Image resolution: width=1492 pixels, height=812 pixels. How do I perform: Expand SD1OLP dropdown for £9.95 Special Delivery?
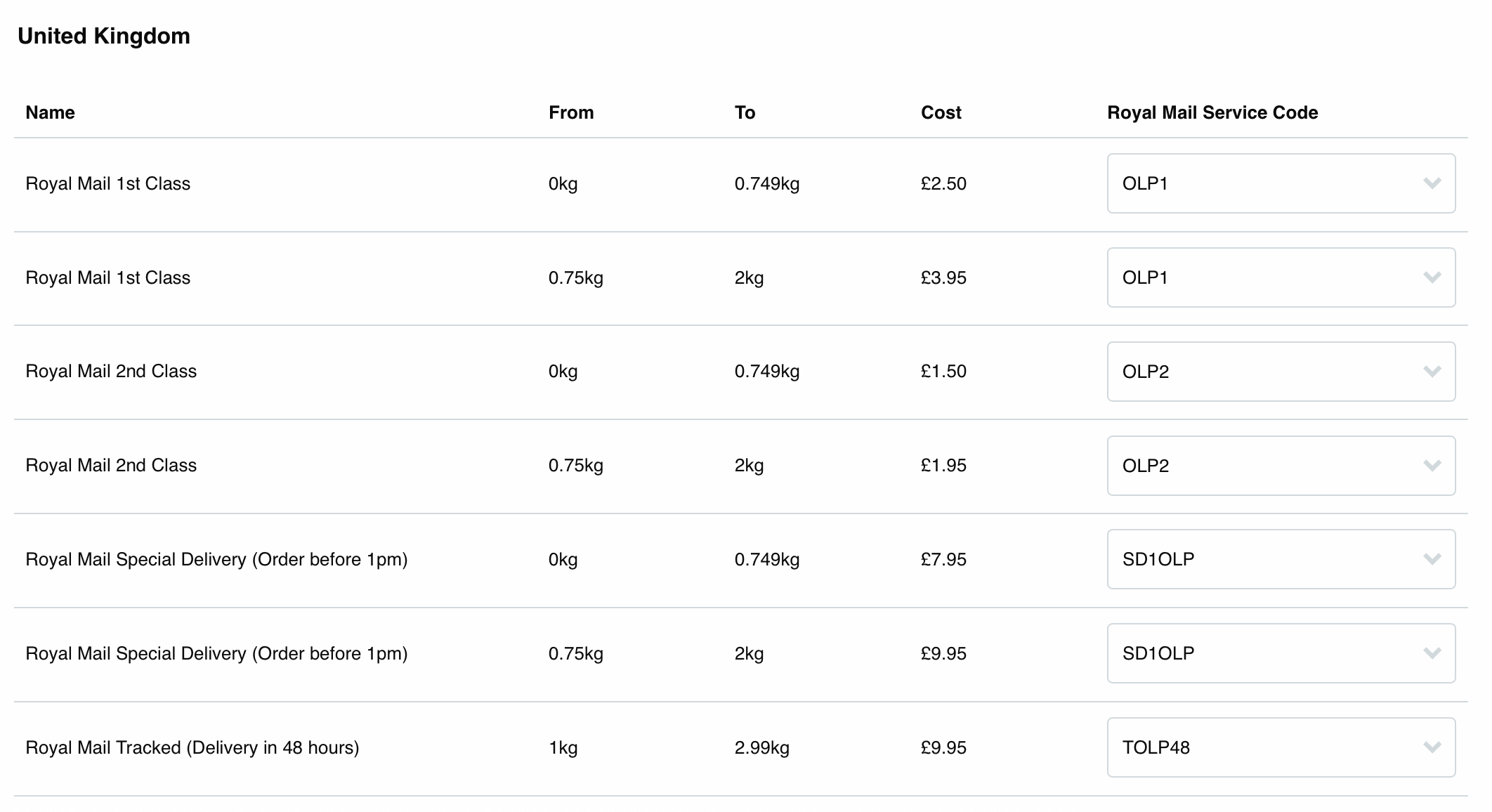(x=1280, y=653)
